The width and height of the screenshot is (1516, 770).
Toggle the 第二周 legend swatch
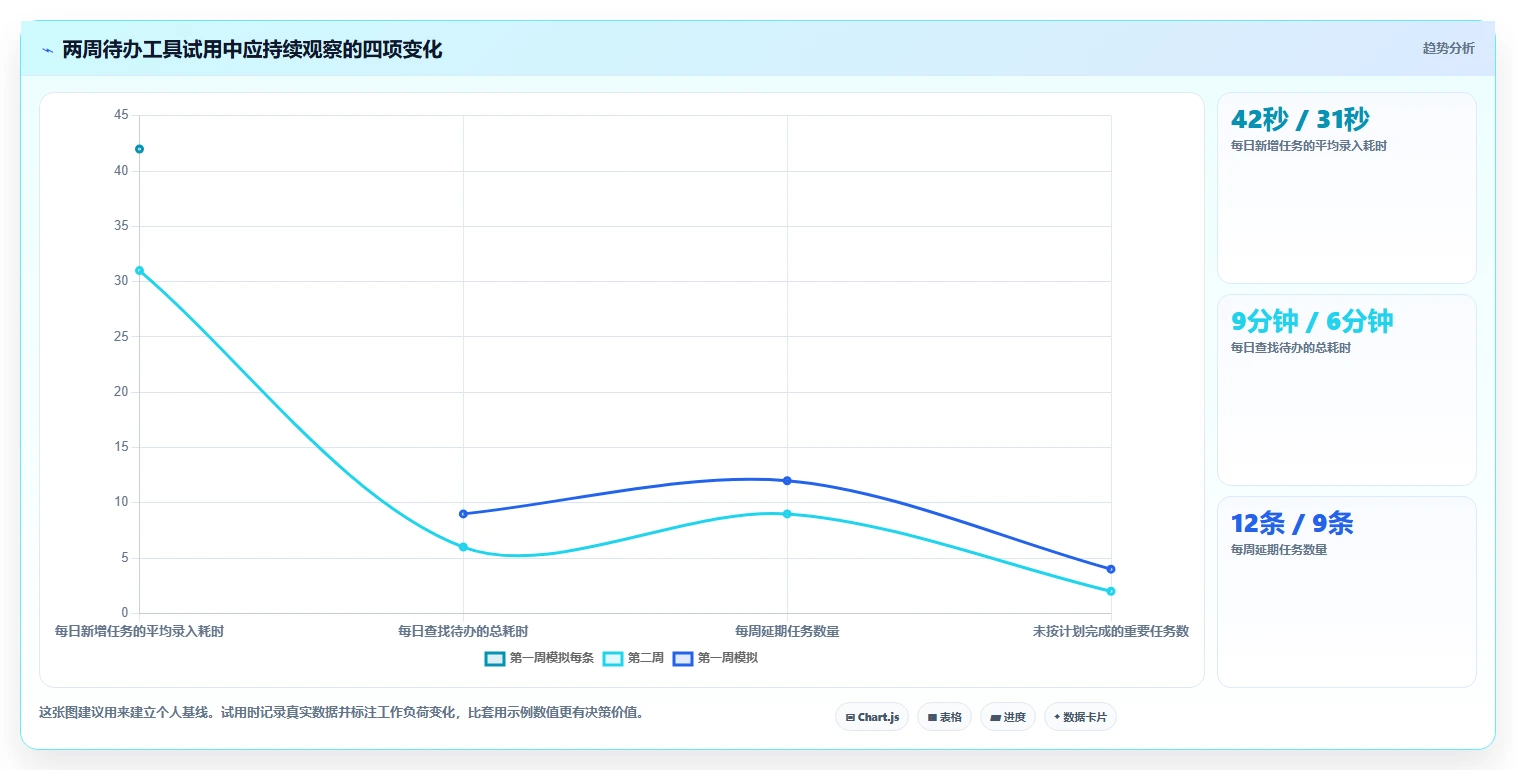point(613,658)
